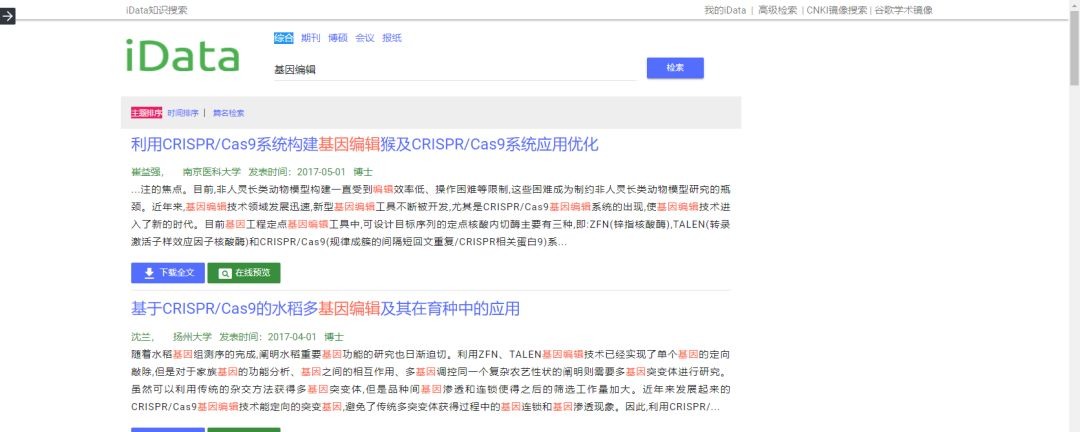Open CNKI镜像搜索 link
Viewport: 1080px width, 432px height.
point(836,10)
